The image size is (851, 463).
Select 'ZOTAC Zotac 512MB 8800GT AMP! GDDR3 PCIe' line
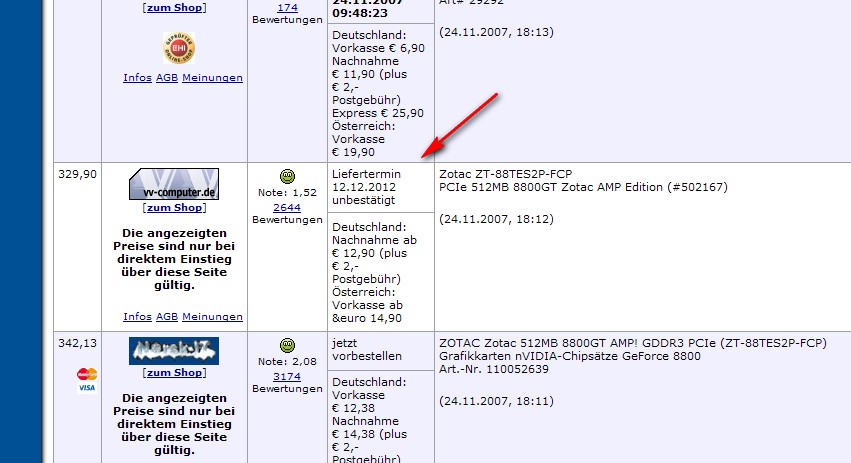coord(633,343)
